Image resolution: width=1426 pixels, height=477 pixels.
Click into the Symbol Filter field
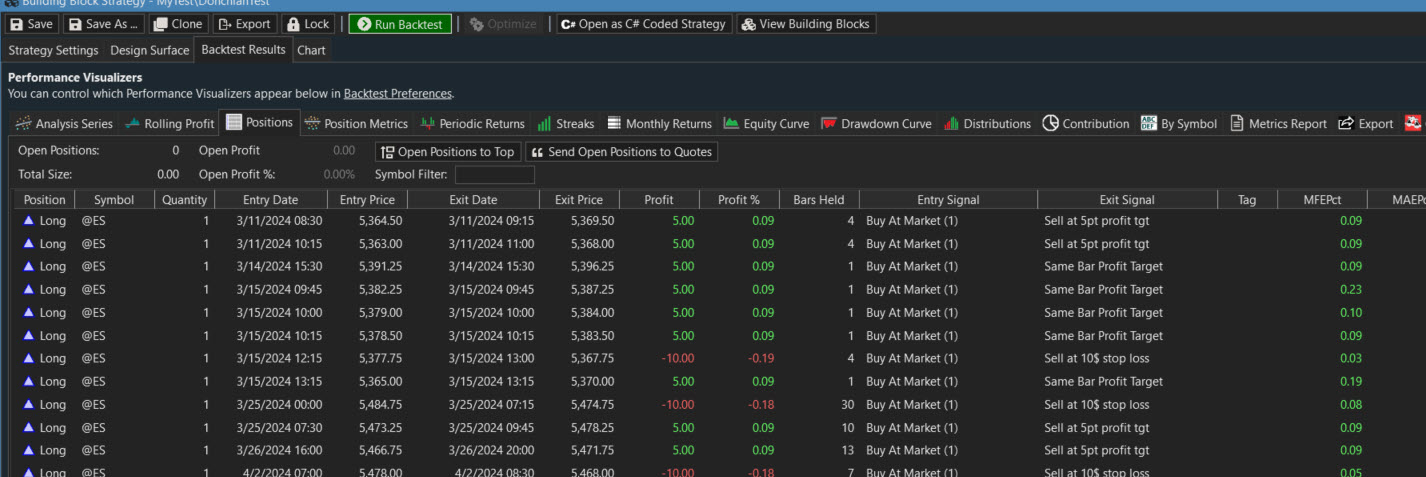click(494, 175)
